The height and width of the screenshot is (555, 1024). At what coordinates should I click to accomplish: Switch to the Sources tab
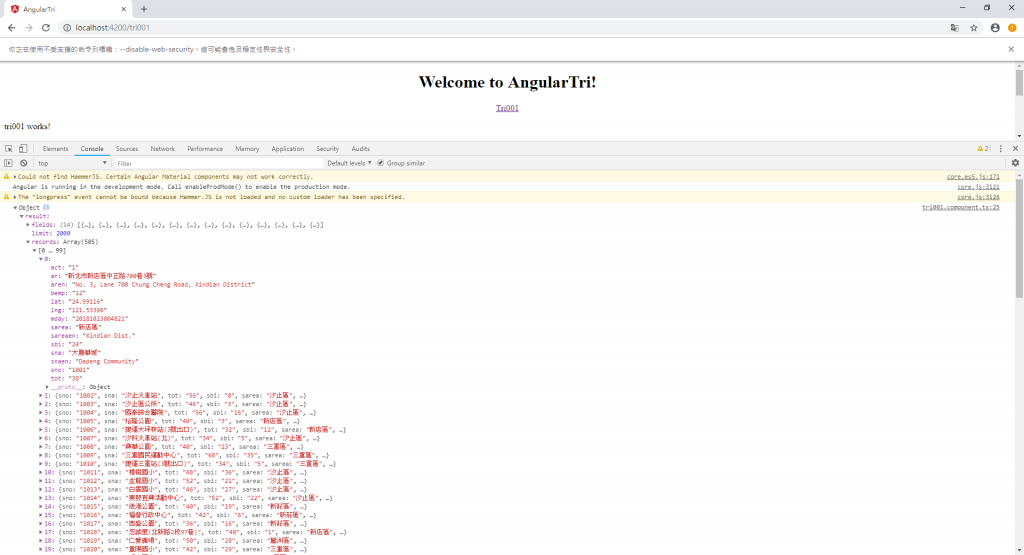click(x=127, y=149)
